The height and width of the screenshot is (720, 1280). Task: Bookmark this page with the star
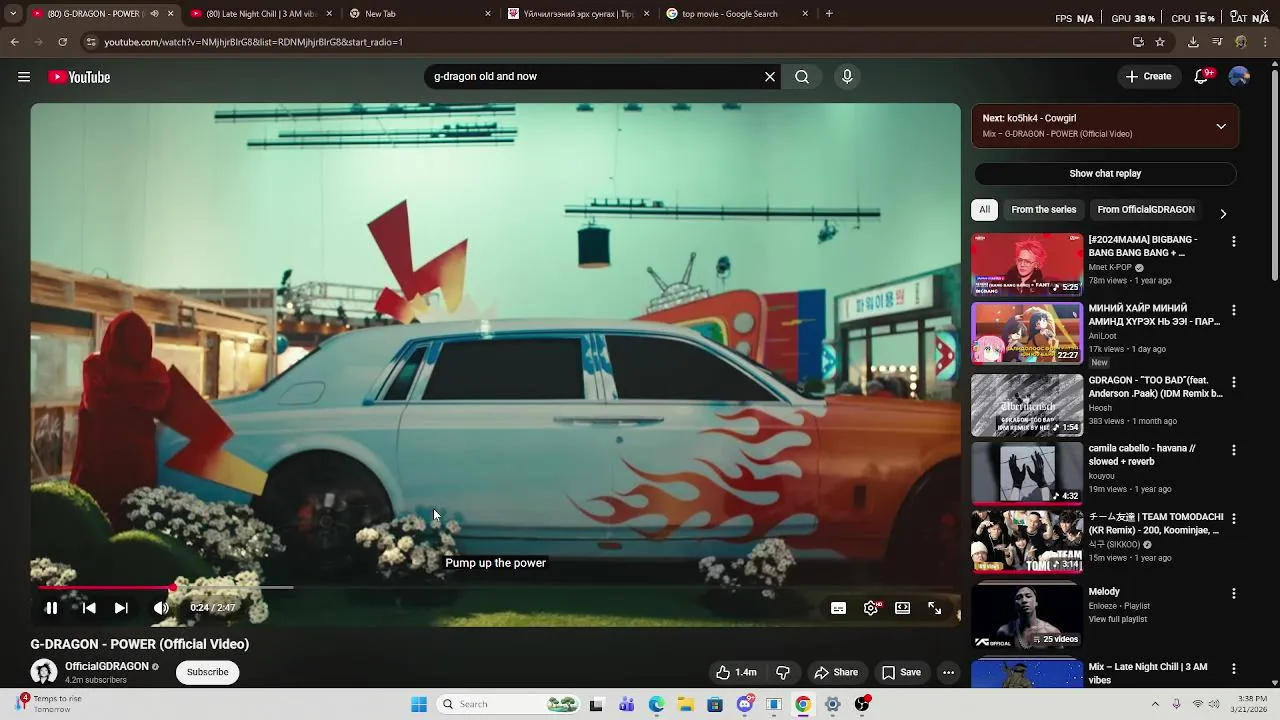coord(1160,42)
